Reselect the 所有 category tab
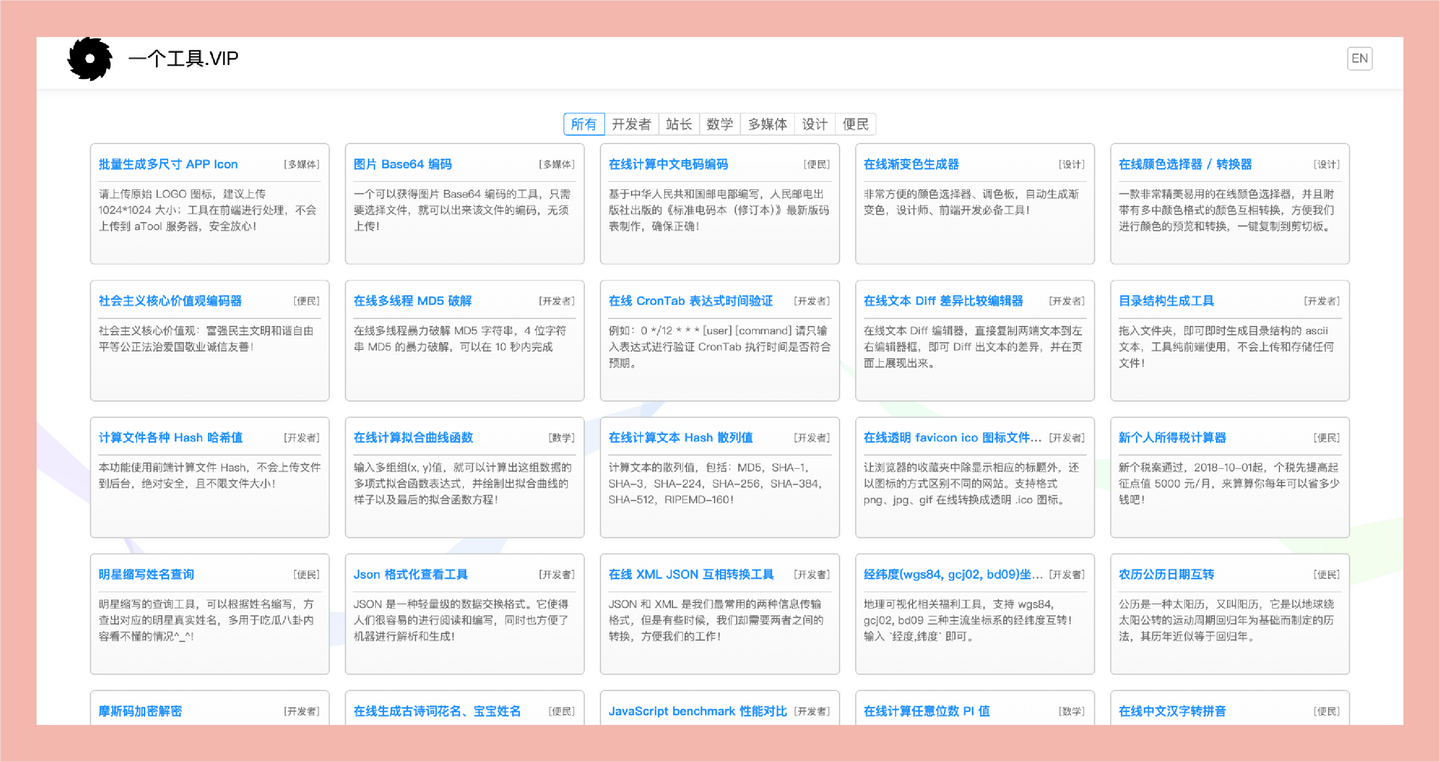 click(x=583, y=123)
